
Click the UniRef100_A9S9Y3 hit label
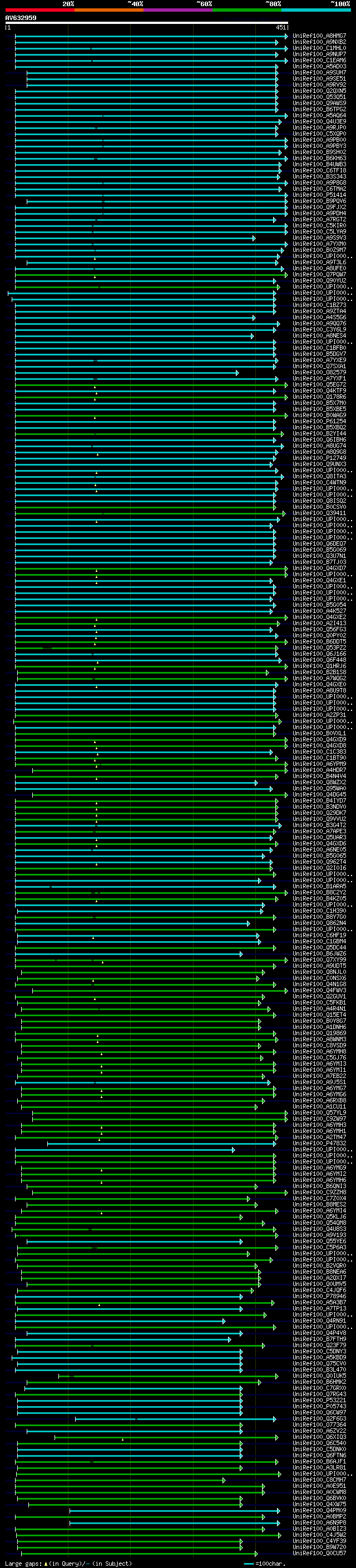click(319, 238)
